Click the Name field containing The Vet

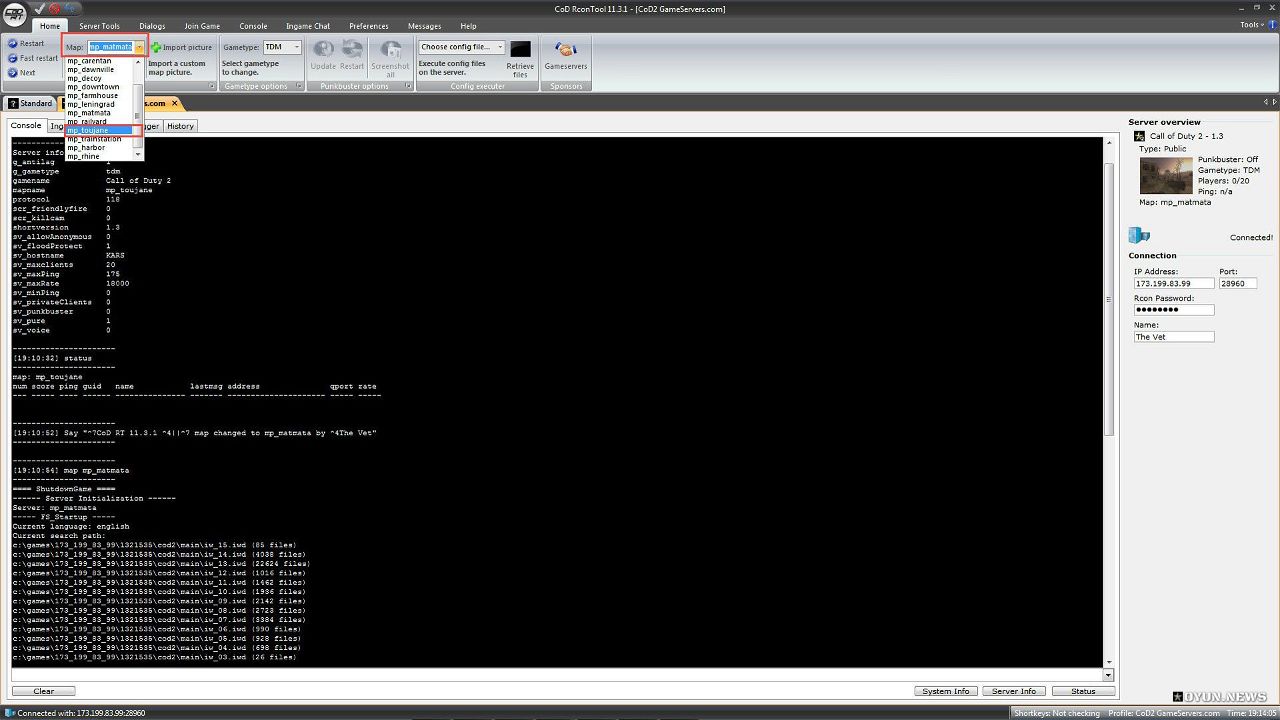tap(1174, 337)
